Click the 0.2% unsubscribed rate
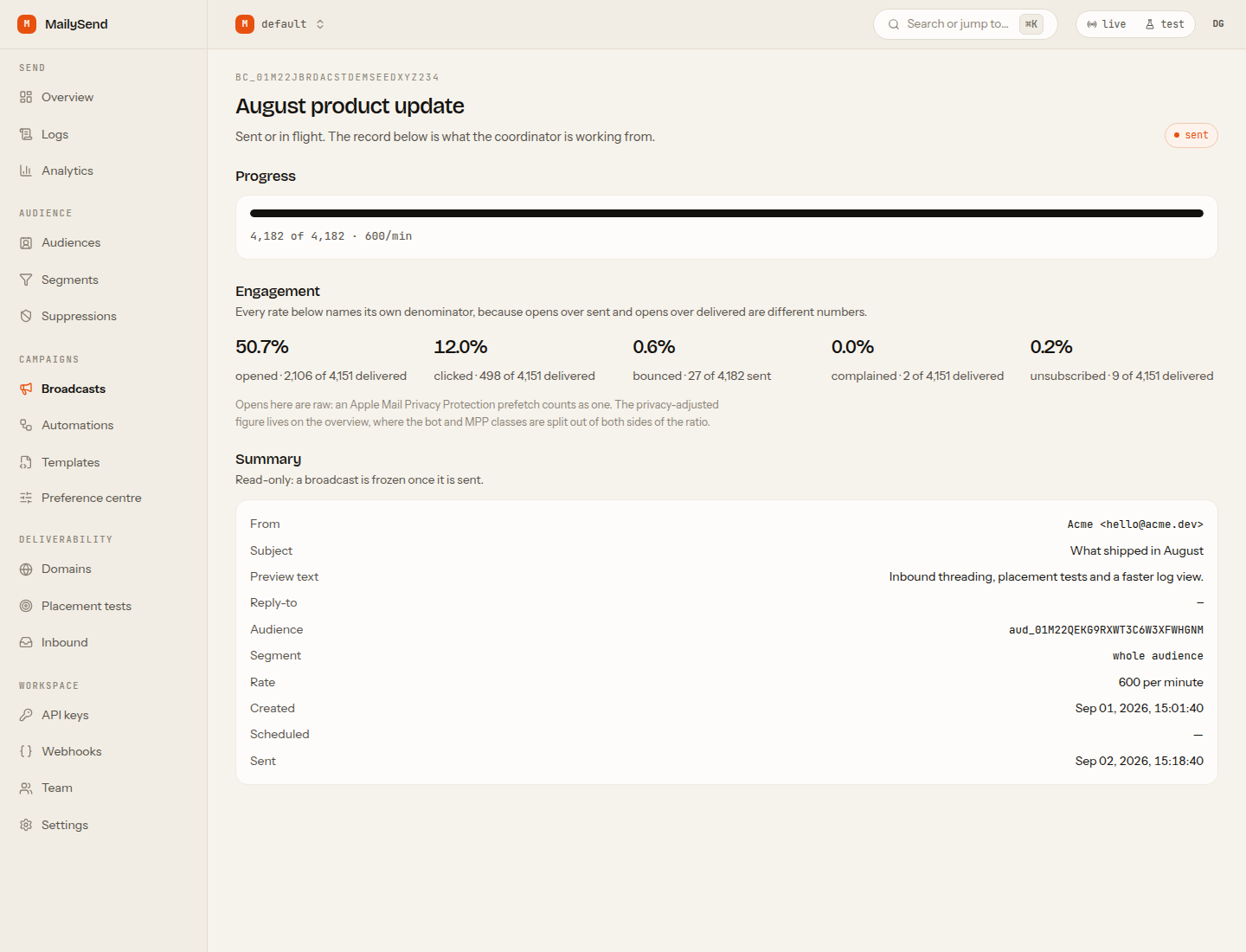Image resolution: width=1246 pixels, height=952 pixels. (x=1051, y=347)
